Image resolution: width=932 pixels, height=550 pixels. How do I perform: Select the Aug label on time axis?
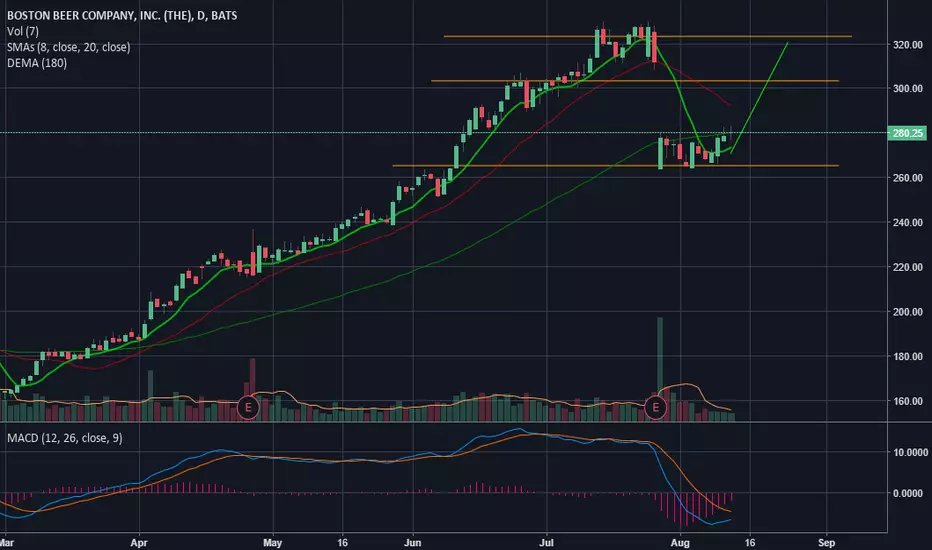(680, 543)
